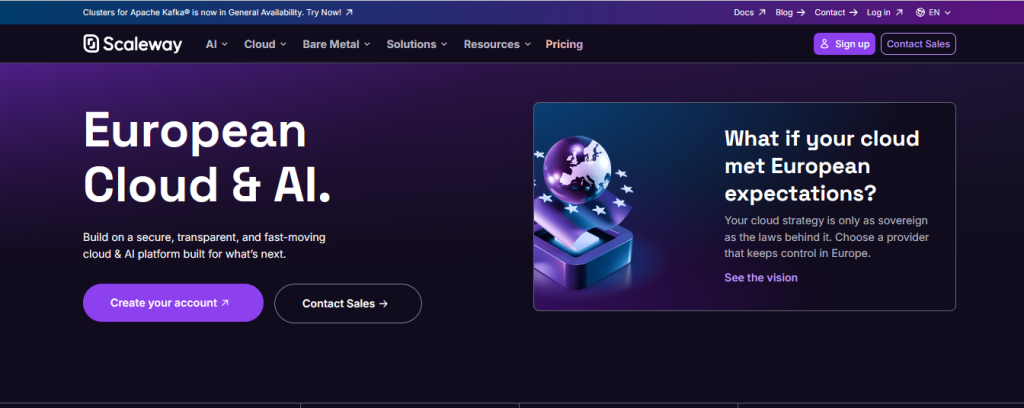
Task: Follow the See the vision link
Action: [761, 277]
